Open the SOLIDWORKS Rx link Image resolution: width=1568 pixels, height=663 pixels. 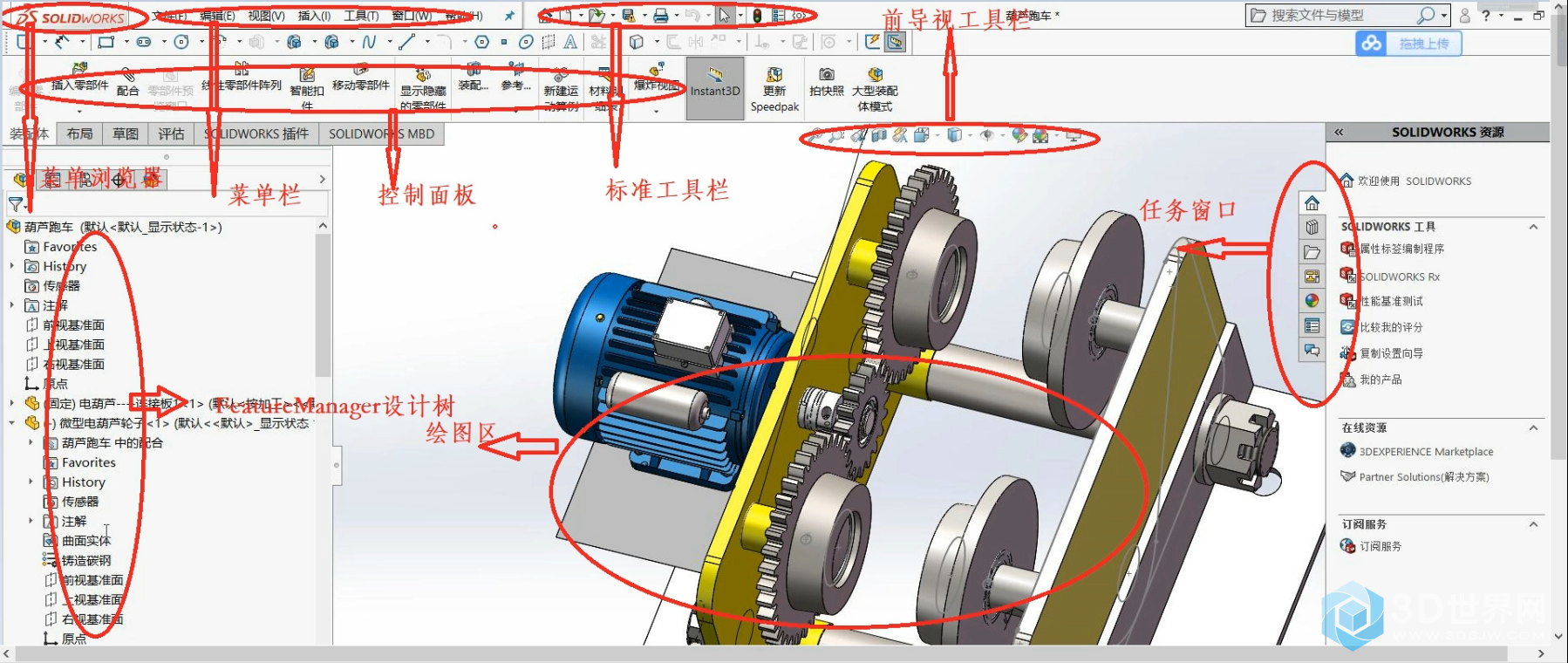pyautogui.click(x=1400, y=277)
